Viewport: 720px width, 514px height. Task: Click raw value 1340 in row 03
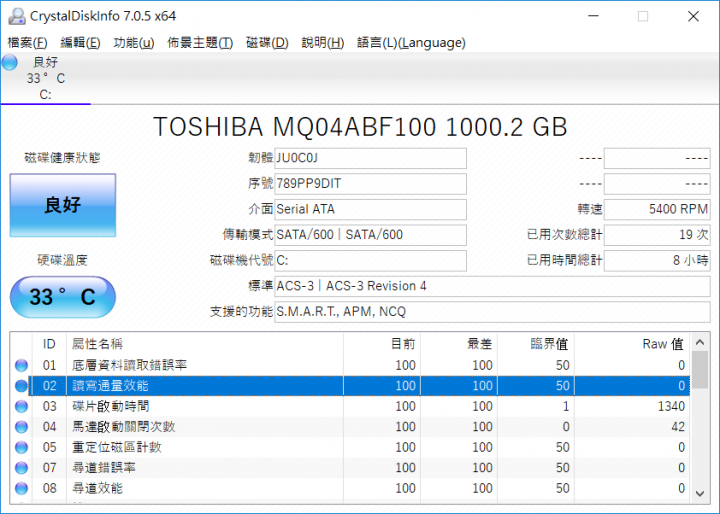pyautogui.click(x=671, y=407)
